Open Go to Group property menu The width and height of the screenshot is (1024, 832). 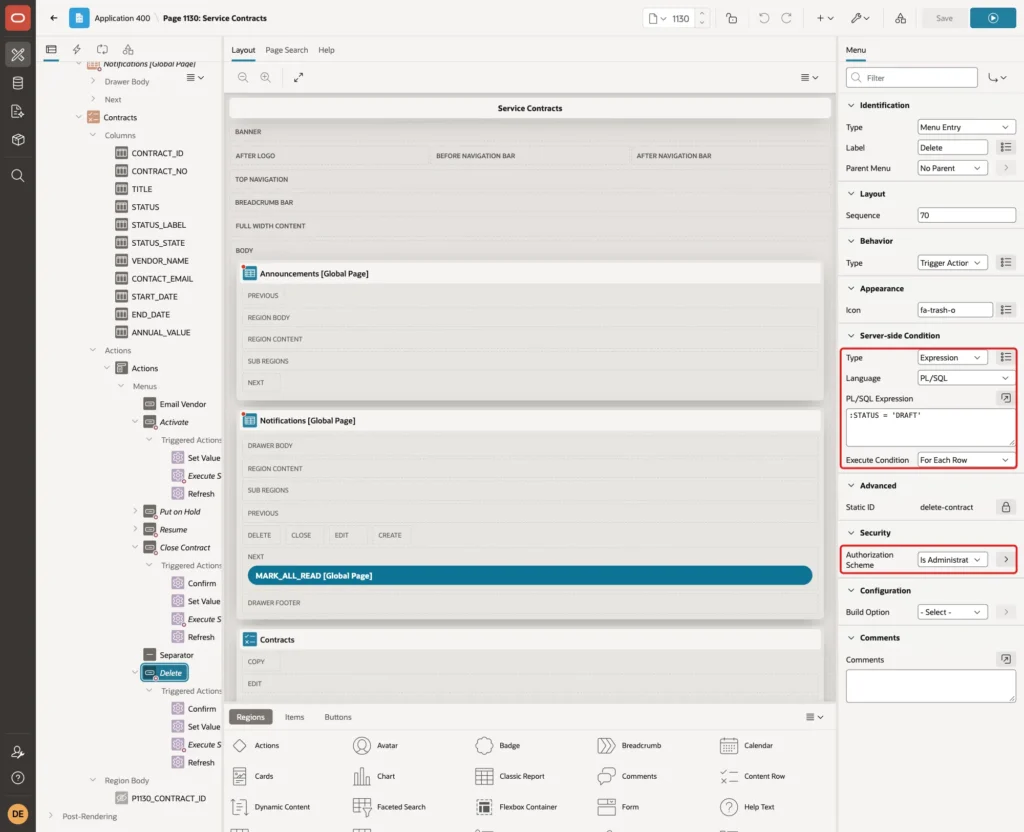pyautogui.click(x=997, y=78)
